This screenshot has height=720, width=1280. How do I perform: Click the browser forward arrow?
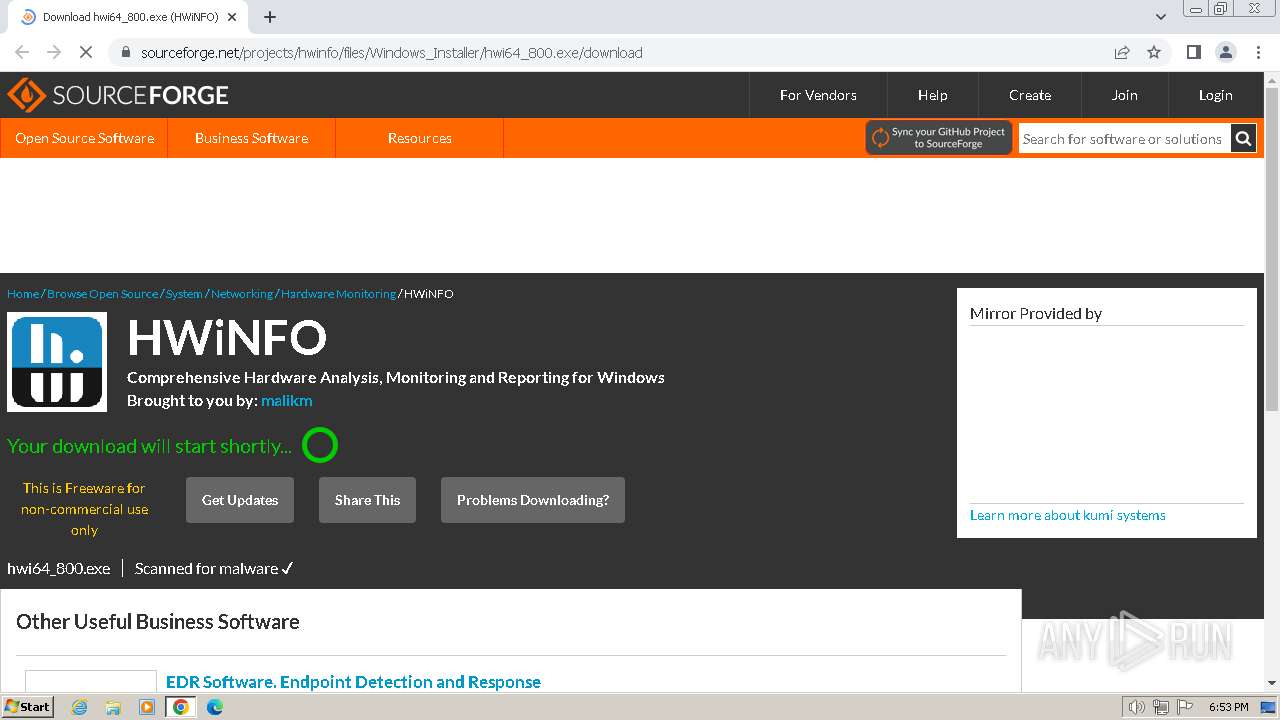[x=54, y=52]
